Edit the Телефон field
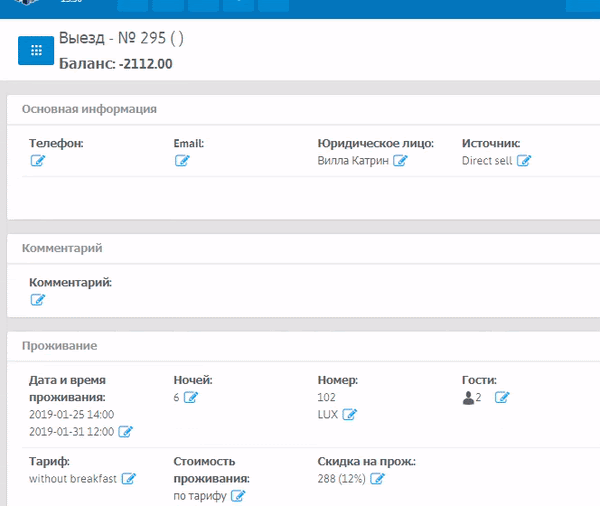The width and height of the screenshot is (600, 506). (x=38, y=161)
